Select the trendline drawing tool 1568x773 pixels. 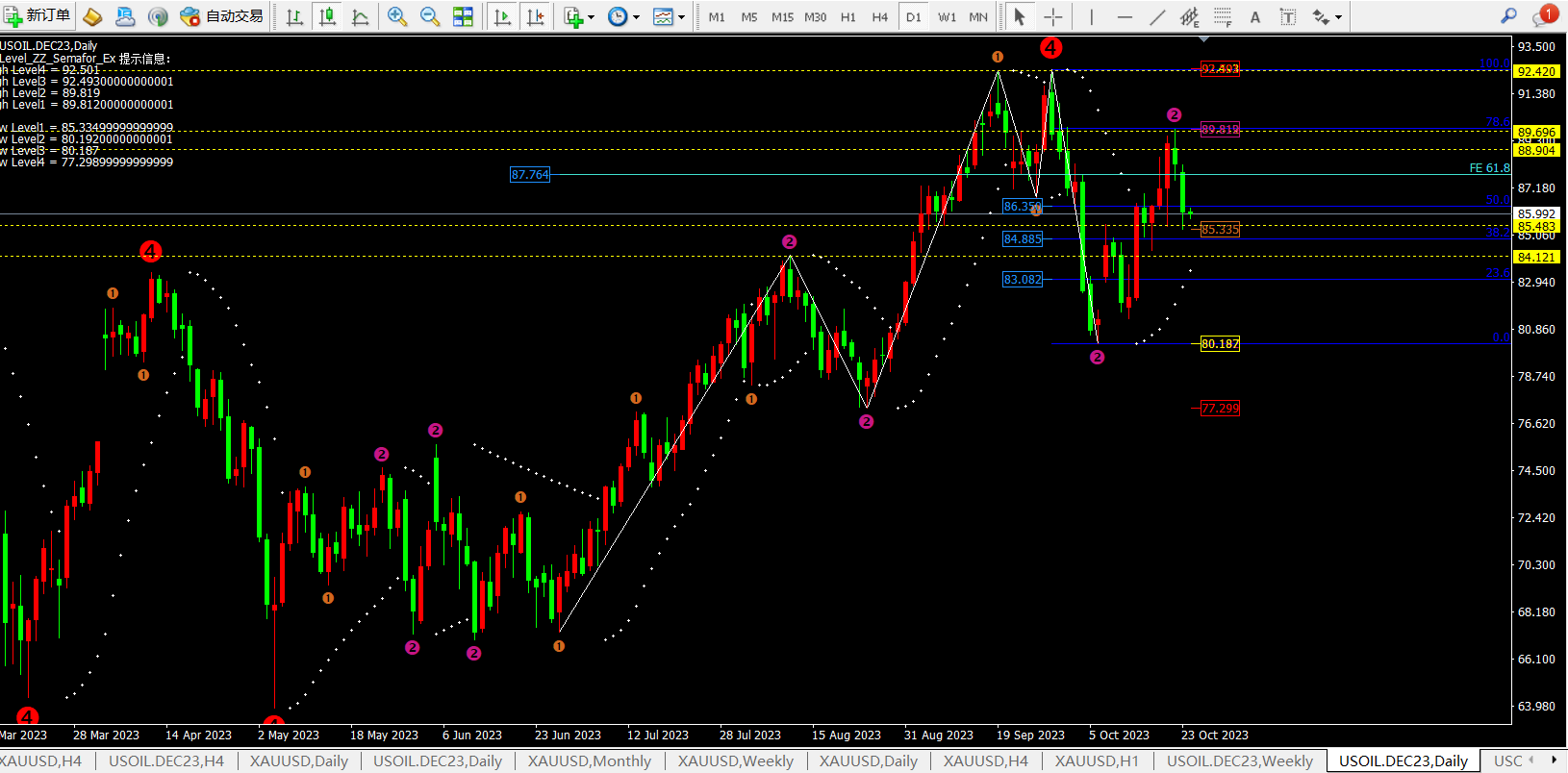(x=1157, y=16)
